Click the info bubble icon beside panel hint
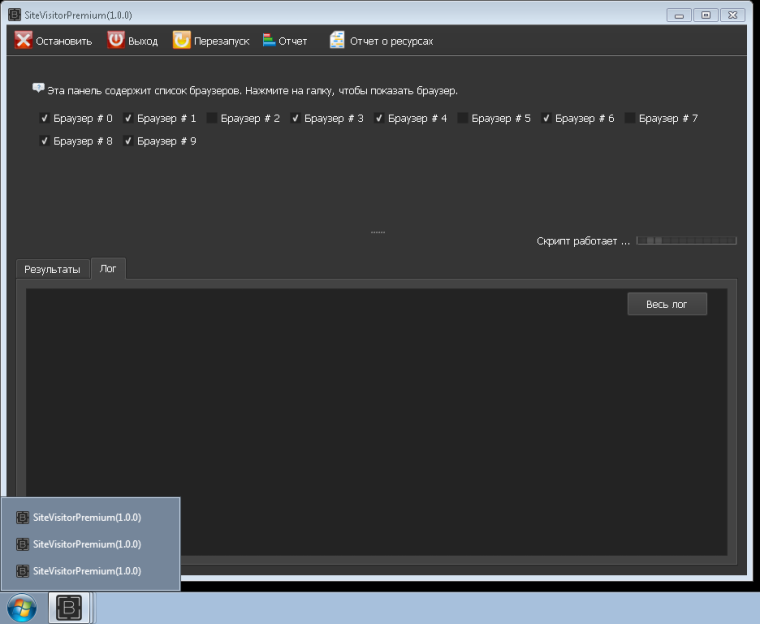Screen dimensions: 760x624 (38, 89)
